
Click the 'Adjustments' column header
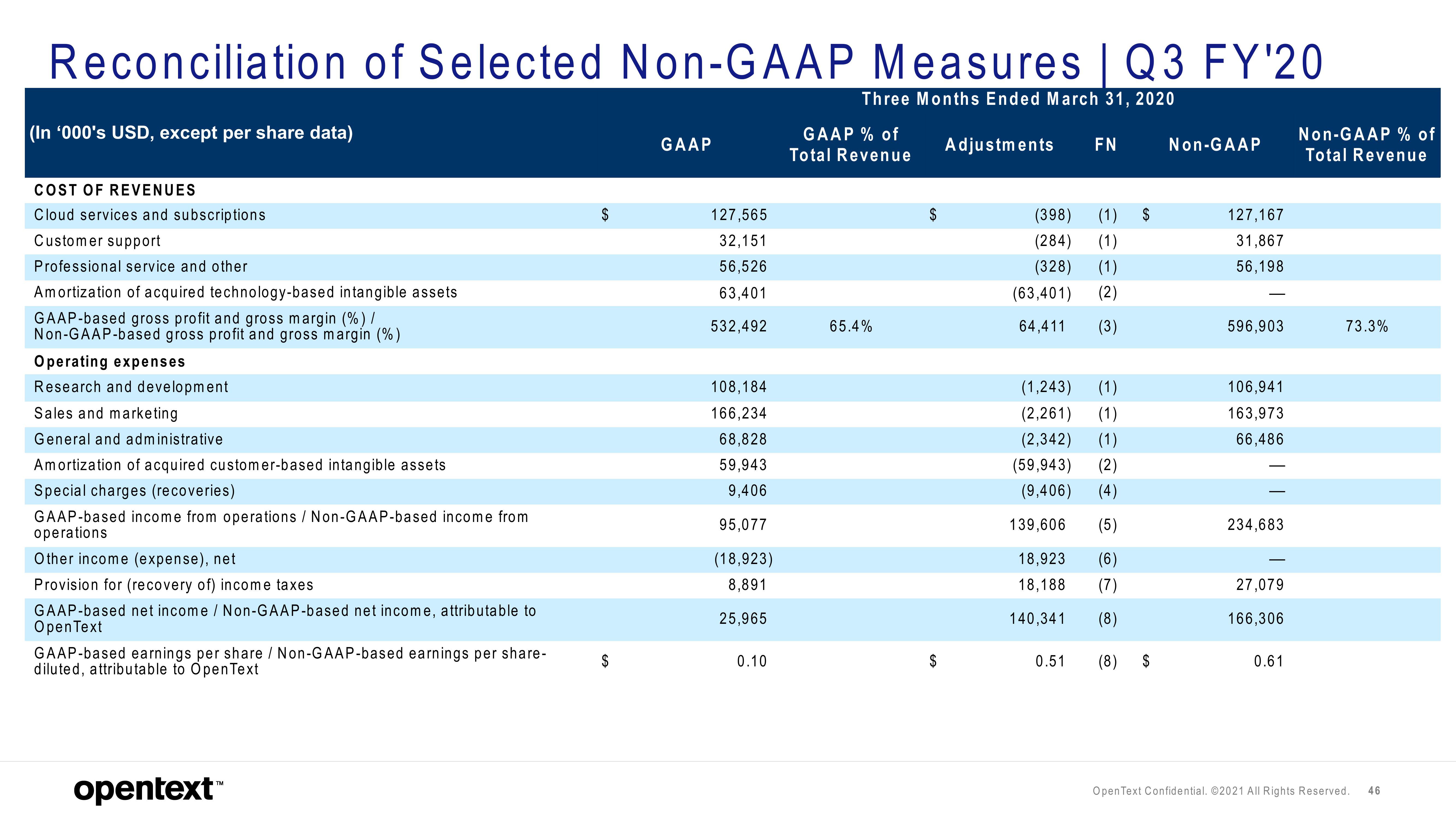click(x=999, y=145)
